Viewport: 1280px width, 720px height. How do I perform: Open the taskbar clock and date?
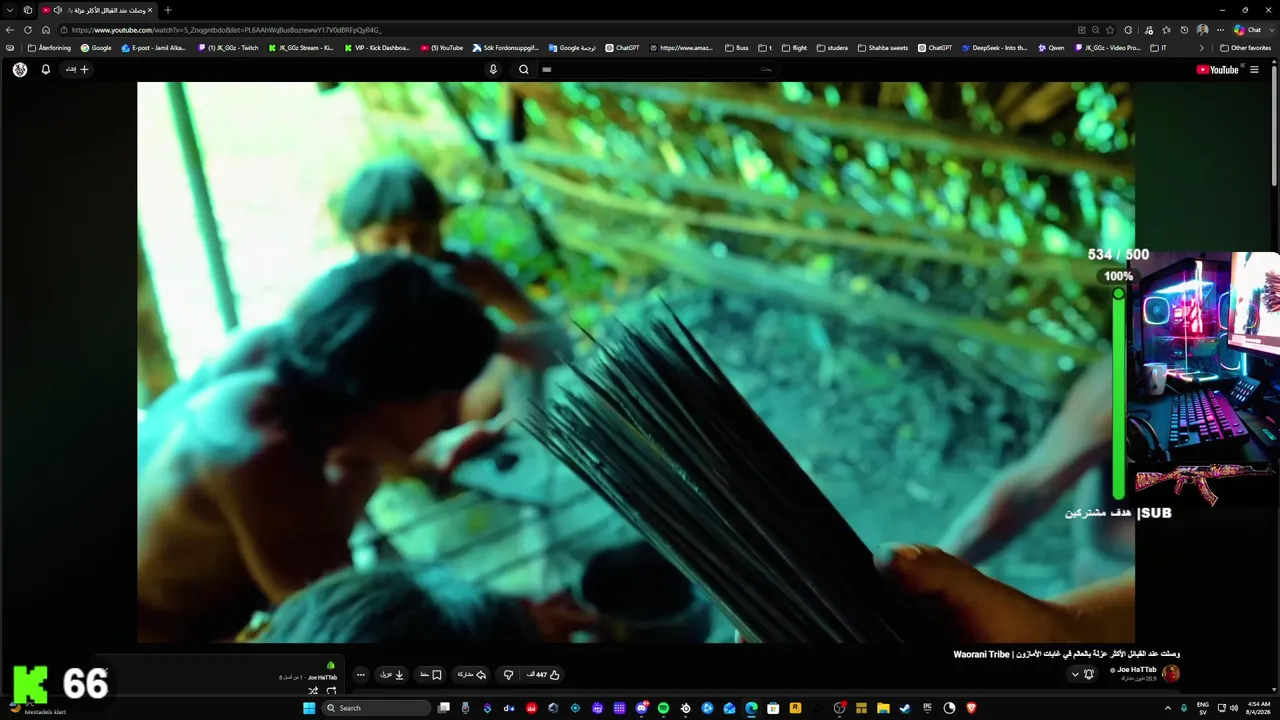[x=1258, y=708]
